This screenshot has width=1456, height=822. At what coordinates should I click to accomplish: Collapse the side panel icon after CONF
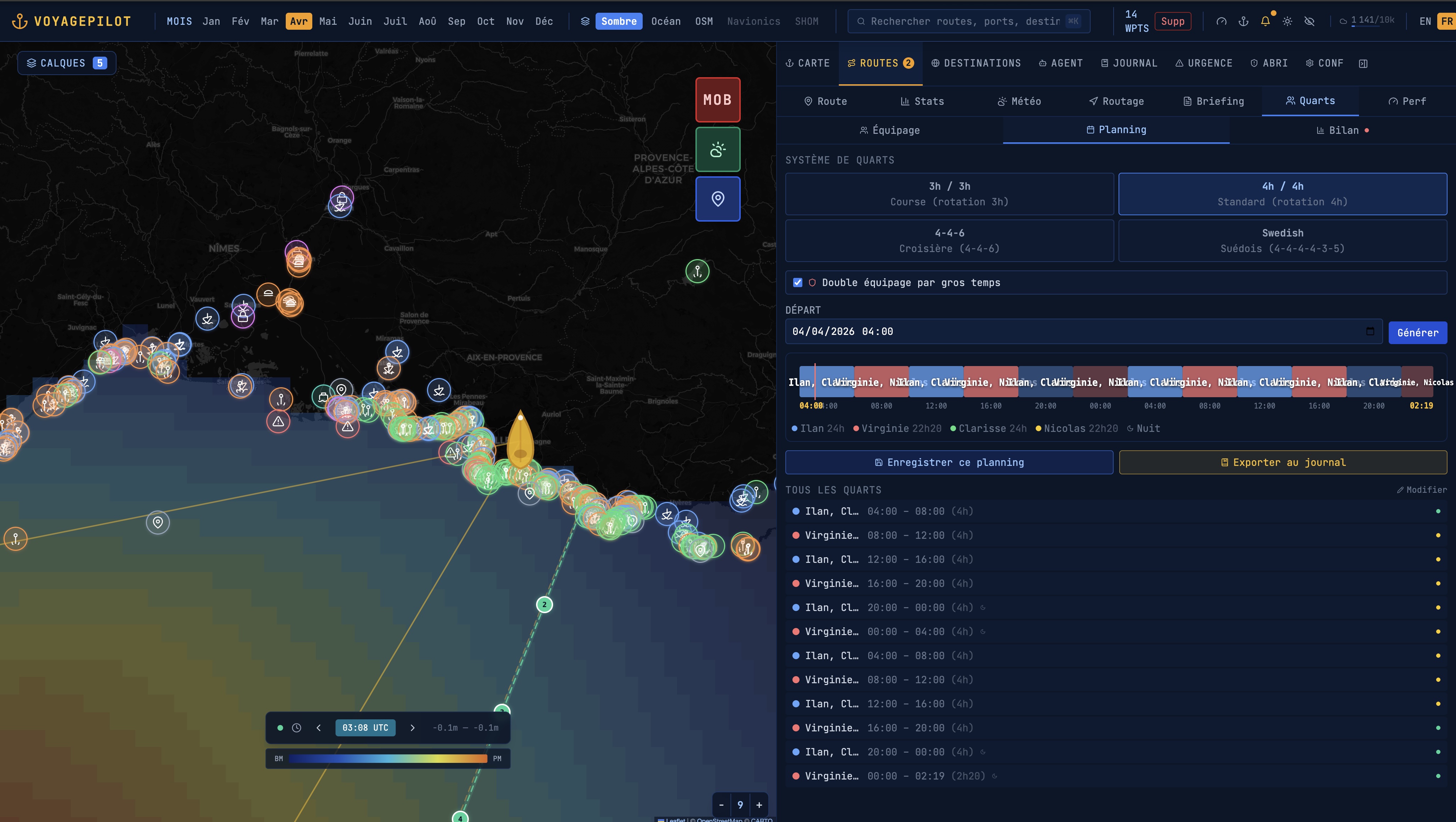pyautogui.click(x=1363, y=63)
